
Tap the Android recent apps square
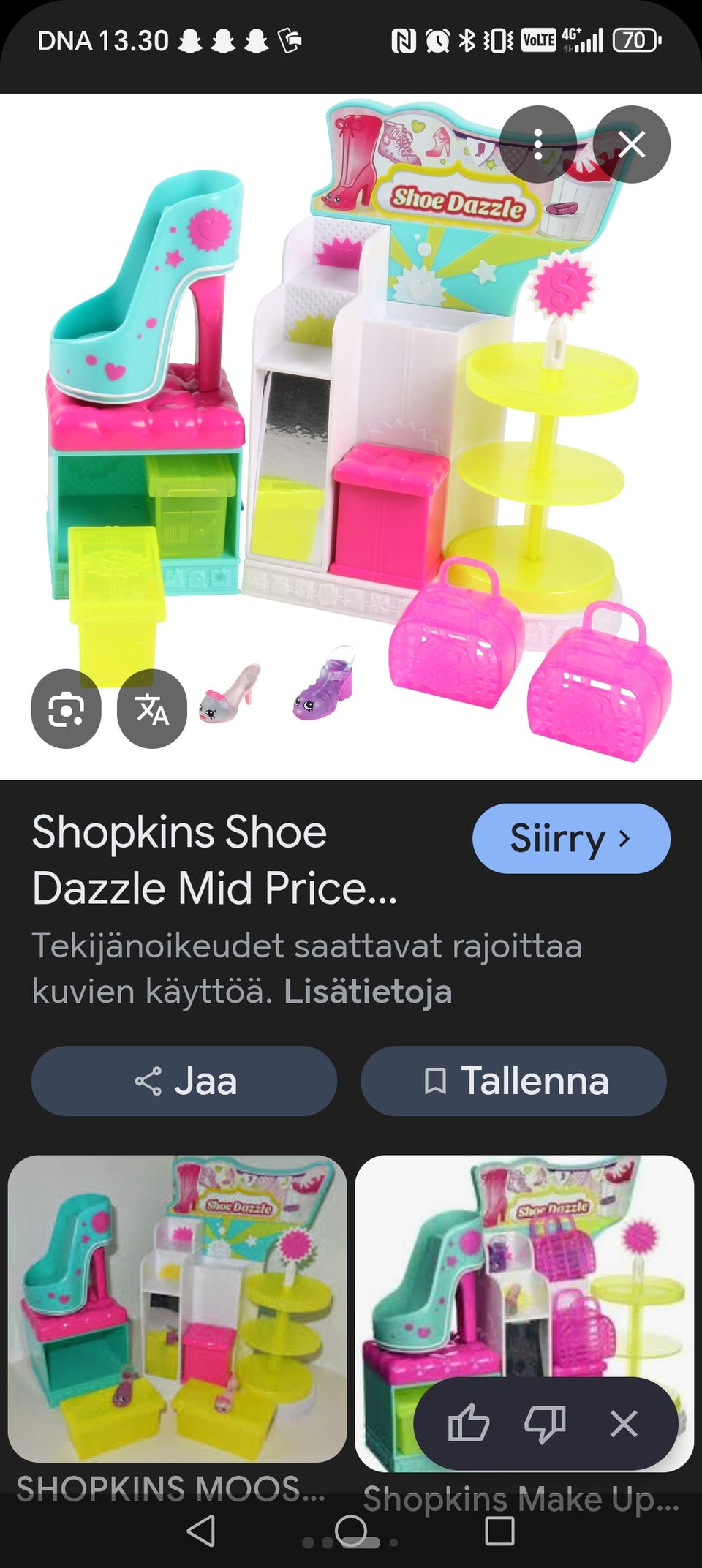[500, 1531]
